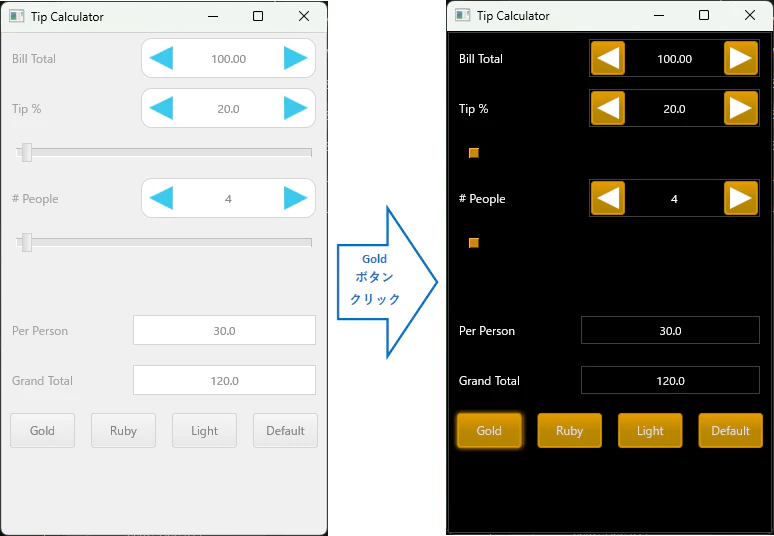Maximize the dark Tip Calculator window
This screenshot has height=536, width=774.
pos(704,15)
